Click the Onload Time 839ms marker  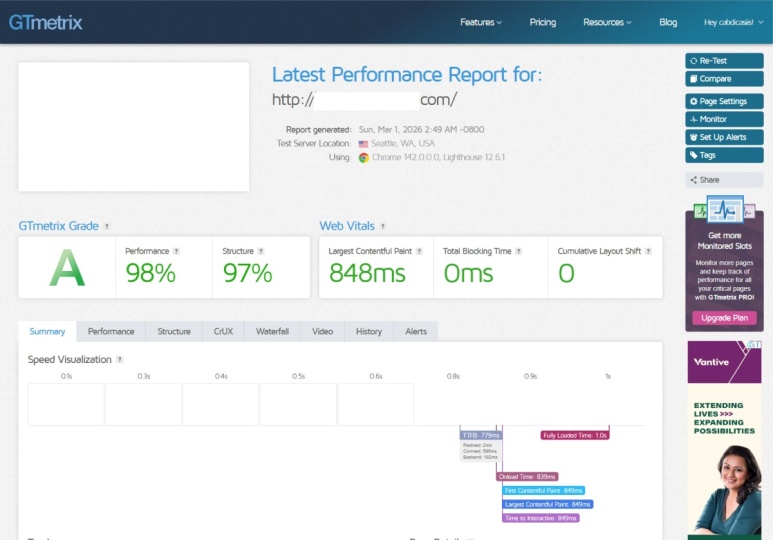coord(527,477)
